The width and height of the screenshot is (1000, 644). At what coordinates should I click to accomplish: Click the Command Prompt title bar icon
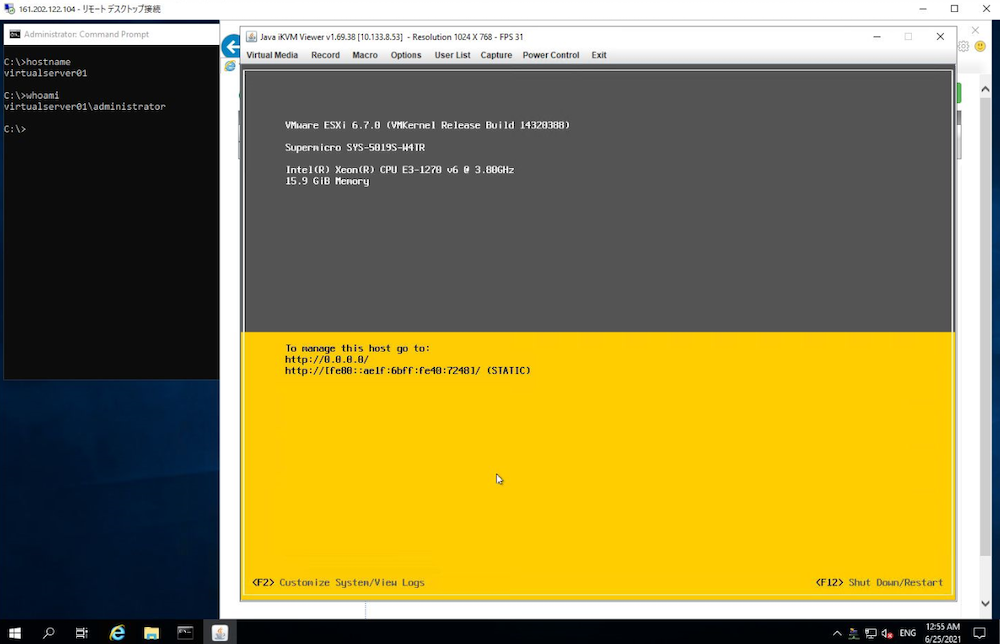[x=14, y=34]
